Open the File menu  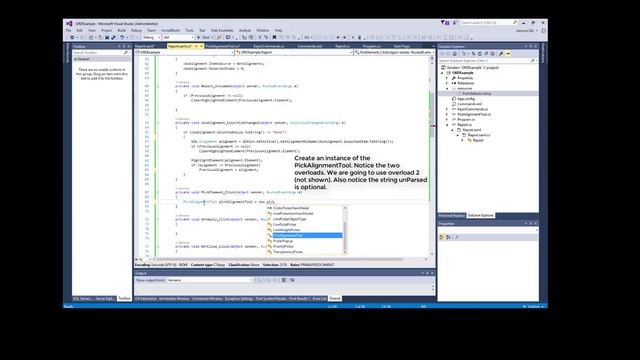point(69,30)
